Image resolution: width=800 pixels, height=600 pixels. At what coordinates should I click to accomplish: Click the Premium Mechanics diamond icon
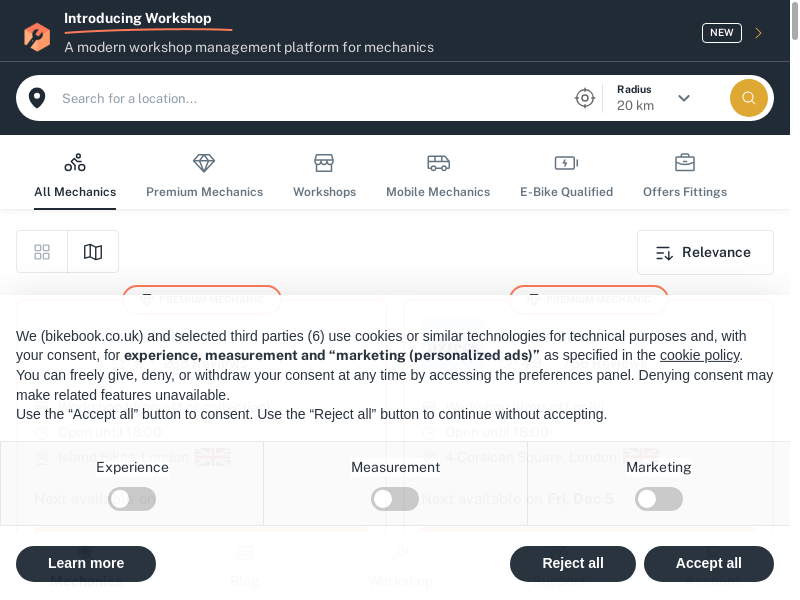point(204,163)
